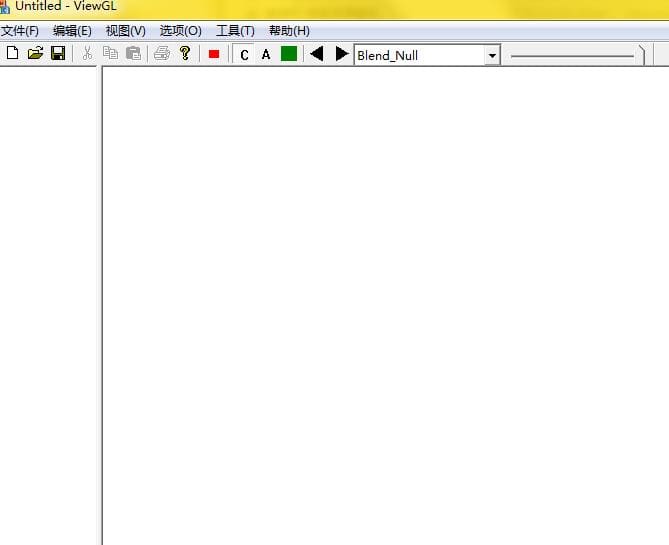669x545 pixels.
Task: Open a file with the folder icon
Action: pos(36,53)
